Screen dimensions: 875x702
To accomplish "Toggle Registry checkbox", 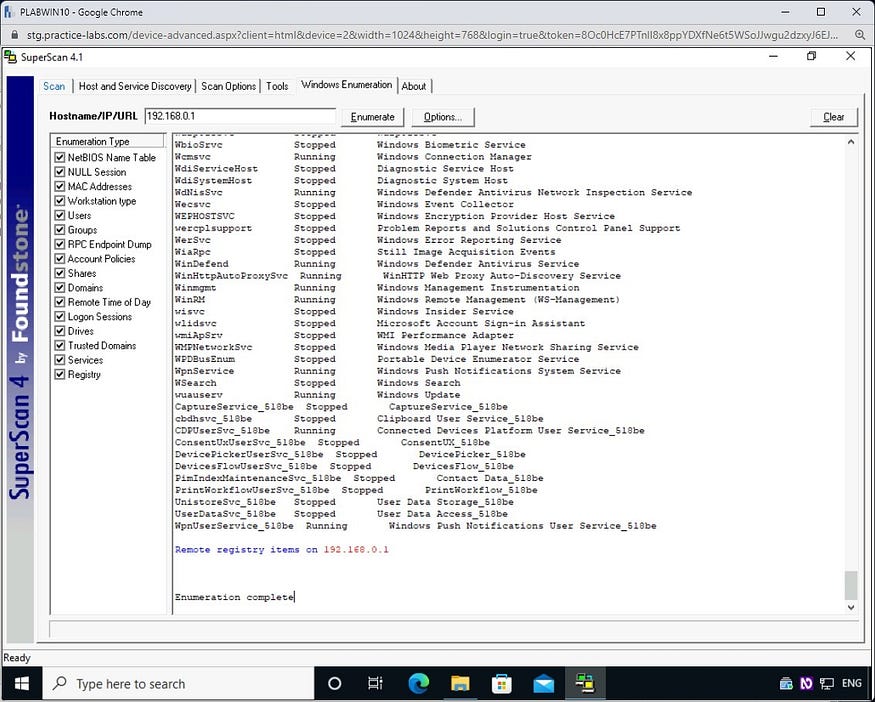I will [x=60, y=374].
